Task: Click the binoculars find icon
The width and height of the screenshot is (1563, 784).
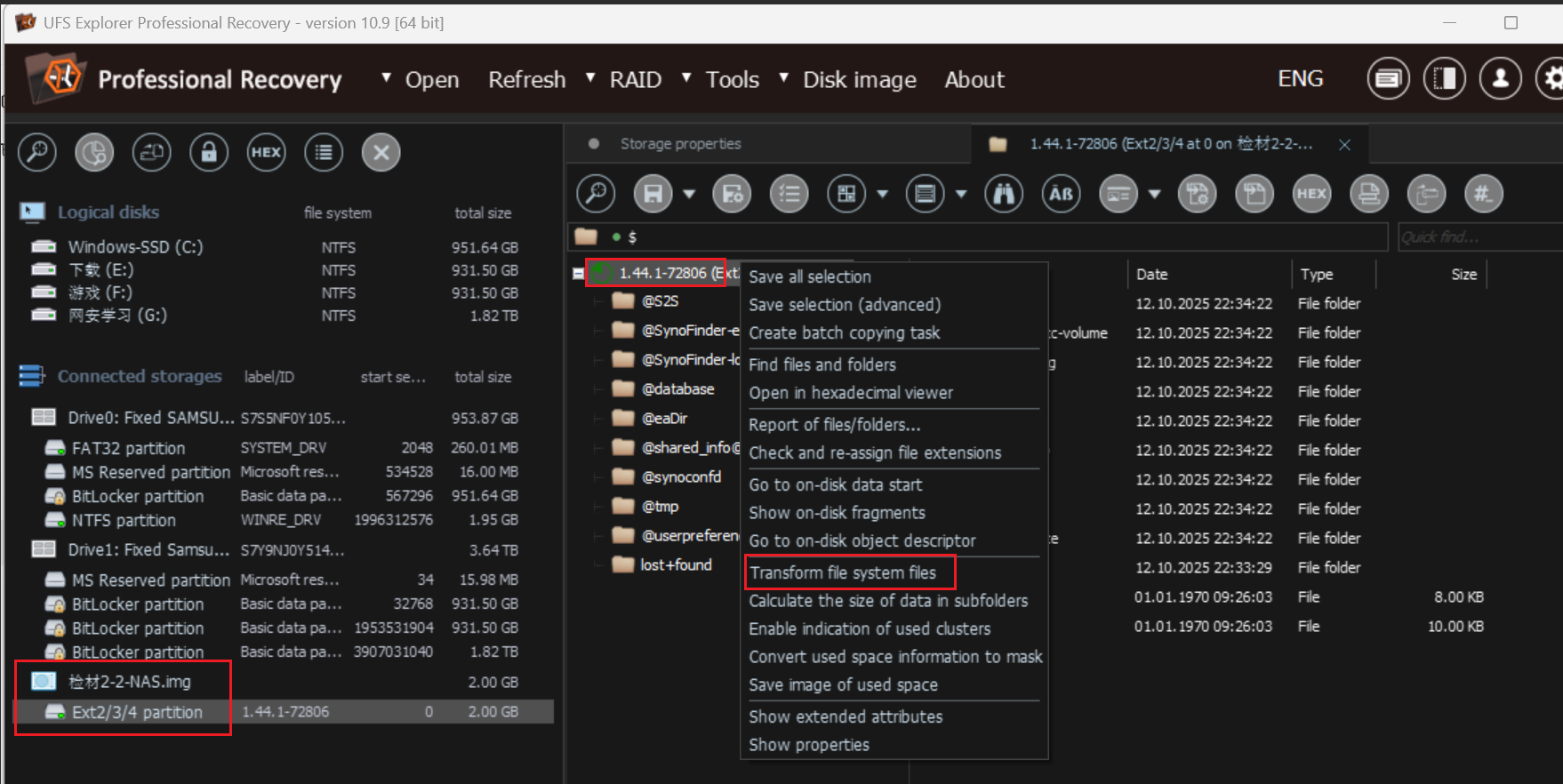Action: tap(1004, 194)
